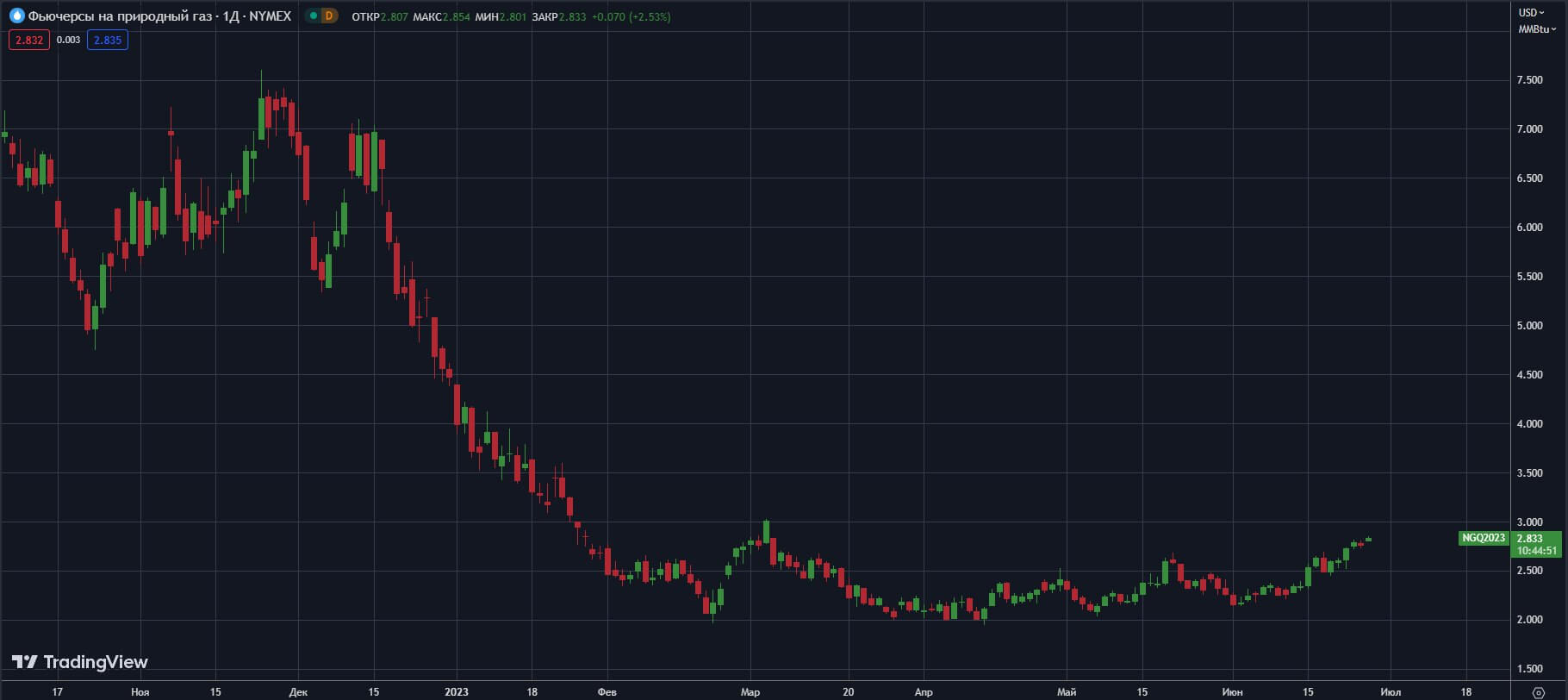Image resolution: width=1568 pixels, height=700 pixels.
Task: Click the 5.000 price axis label
Action: pos(1529,326)
